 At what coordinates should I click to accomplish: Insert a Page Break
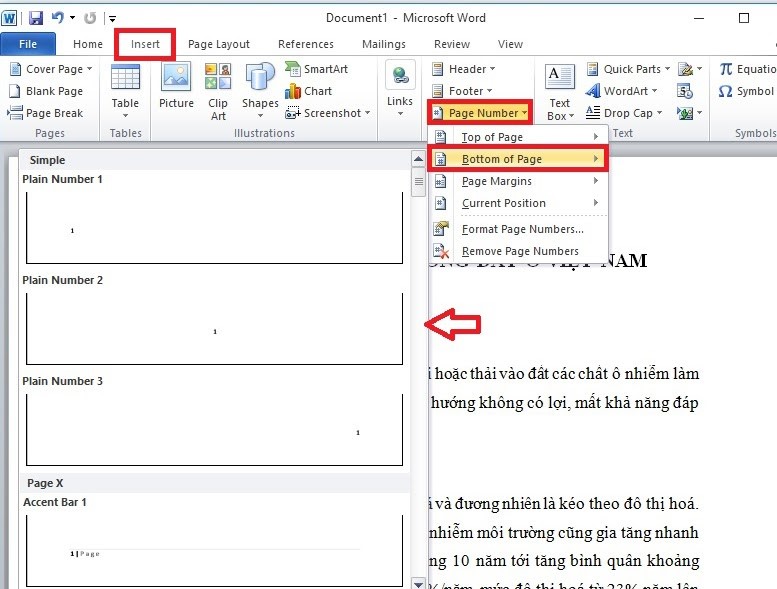click(46, 113)
